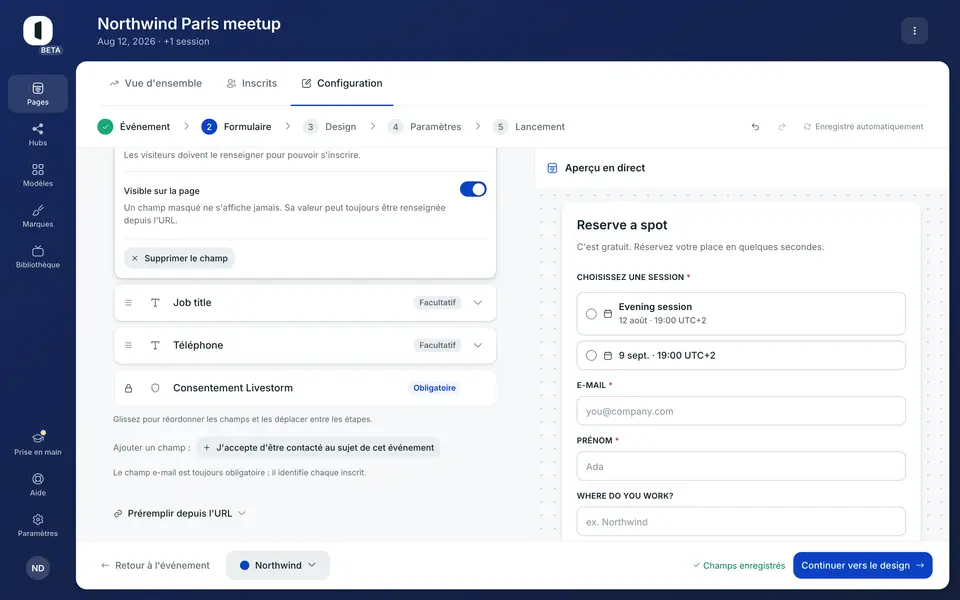The image size is (960, 600).
Task: Click the Prénom input field in preview
Action: pos(741,466)
